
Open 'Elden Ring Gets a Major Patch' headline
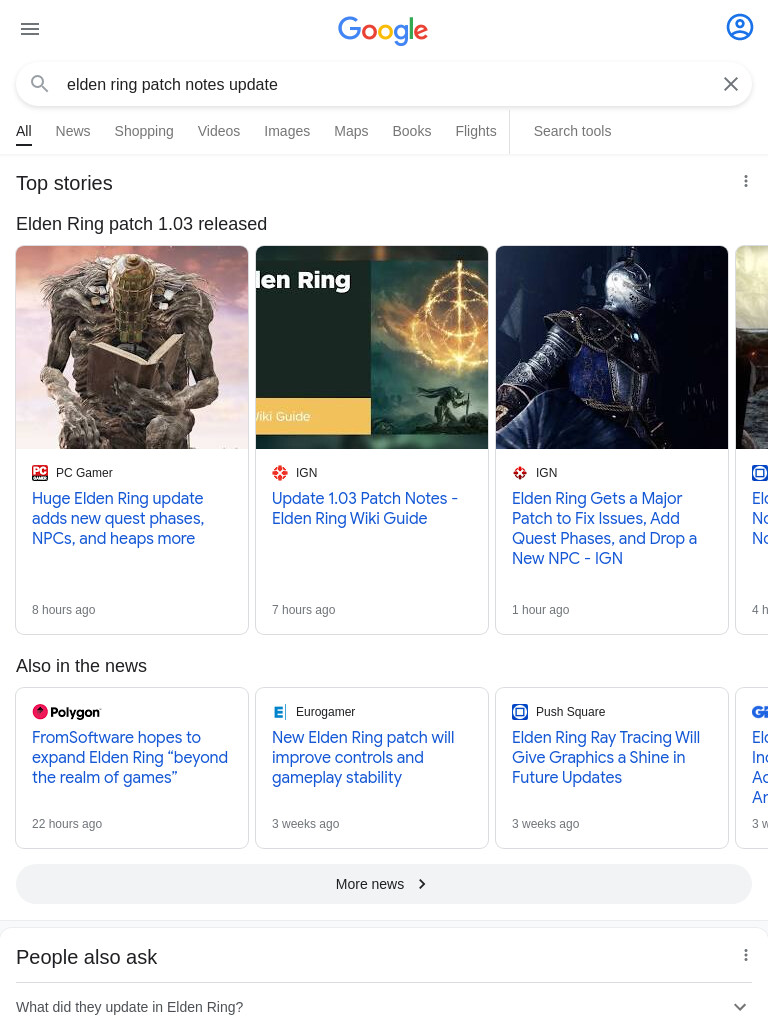(x=604, y=528)
